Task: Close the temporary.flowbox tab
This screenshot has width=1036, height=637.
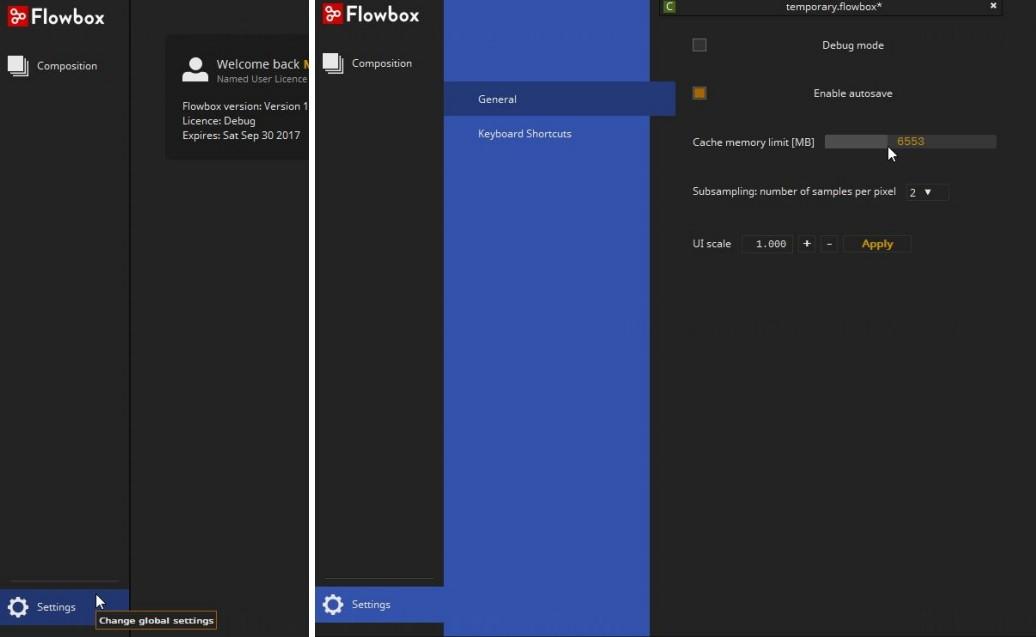Action: coord(993,5)
